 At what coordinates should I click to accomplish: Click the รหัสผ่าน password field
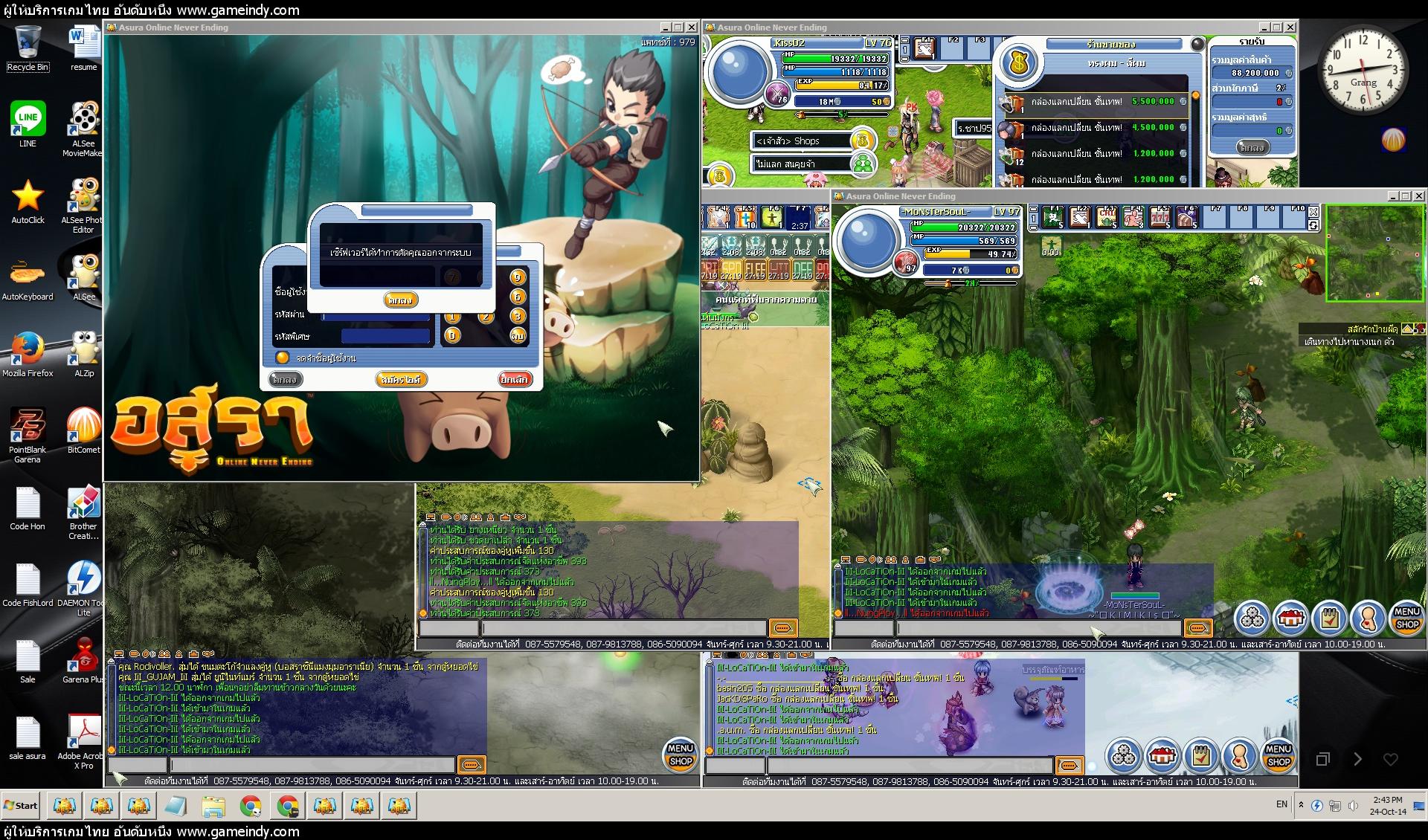(377, 316)
